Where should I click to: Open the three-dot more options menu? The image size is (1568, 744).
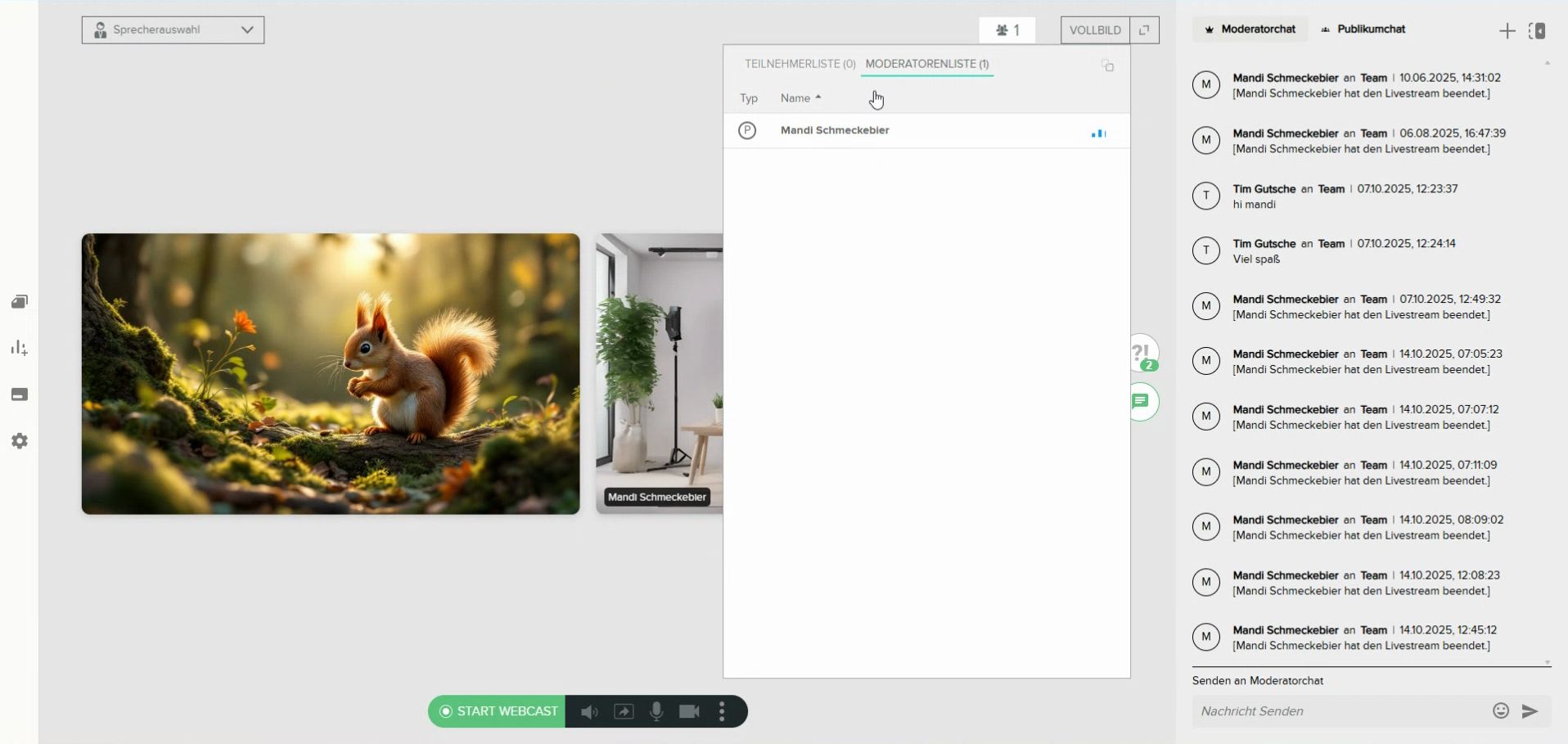722,711
